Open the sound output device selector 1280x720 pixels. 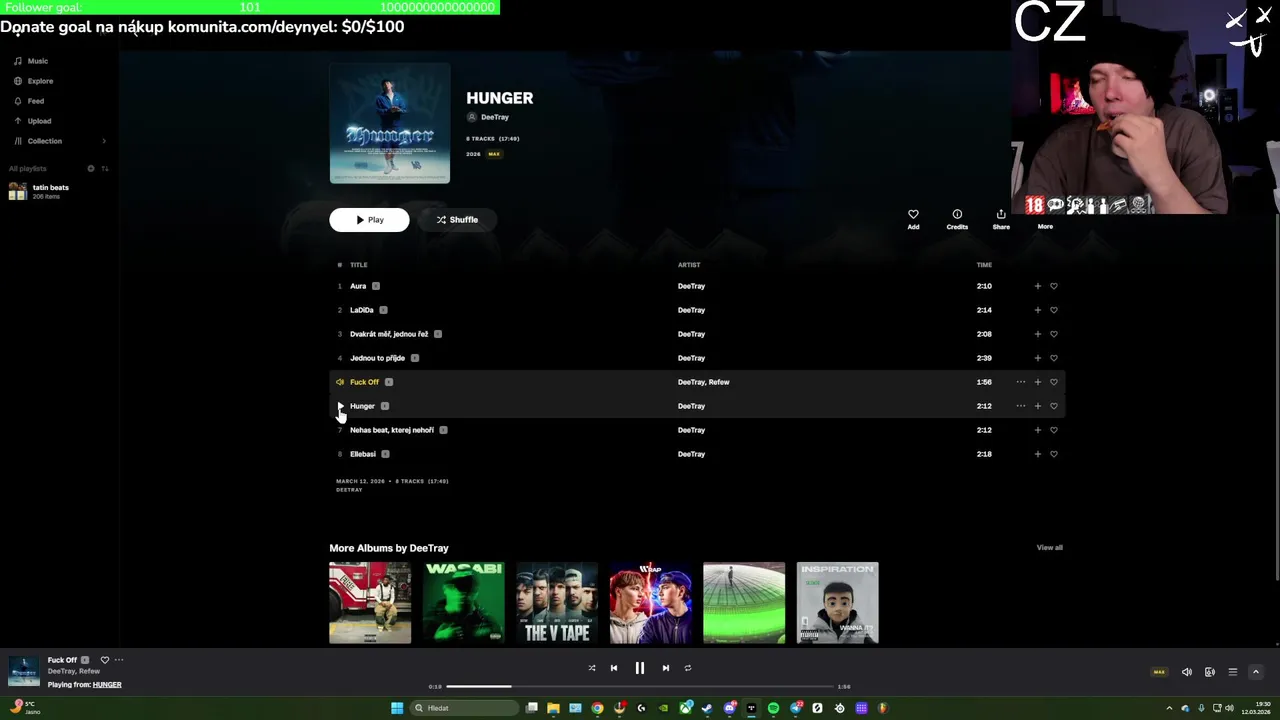[1210, 672]
